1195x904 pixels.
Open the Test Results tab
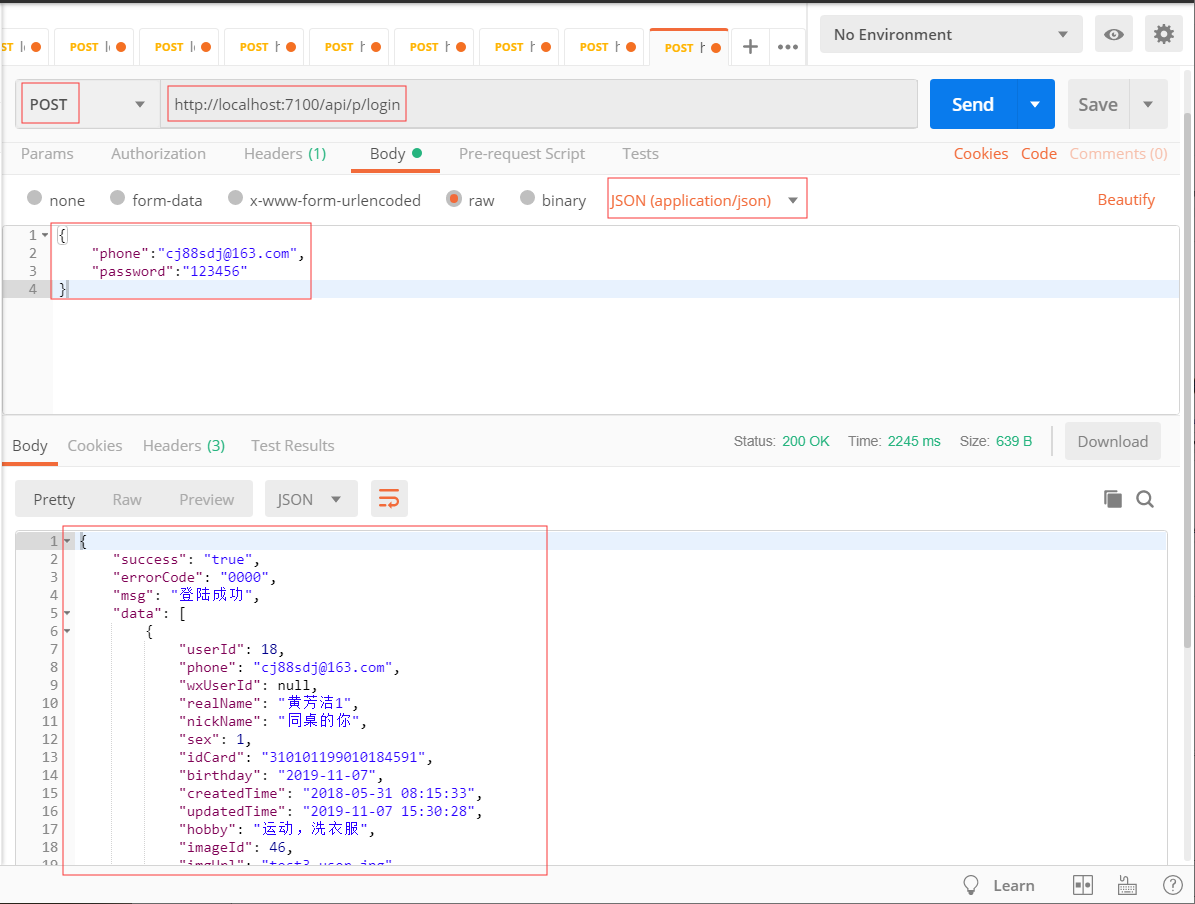pos(293,445)
